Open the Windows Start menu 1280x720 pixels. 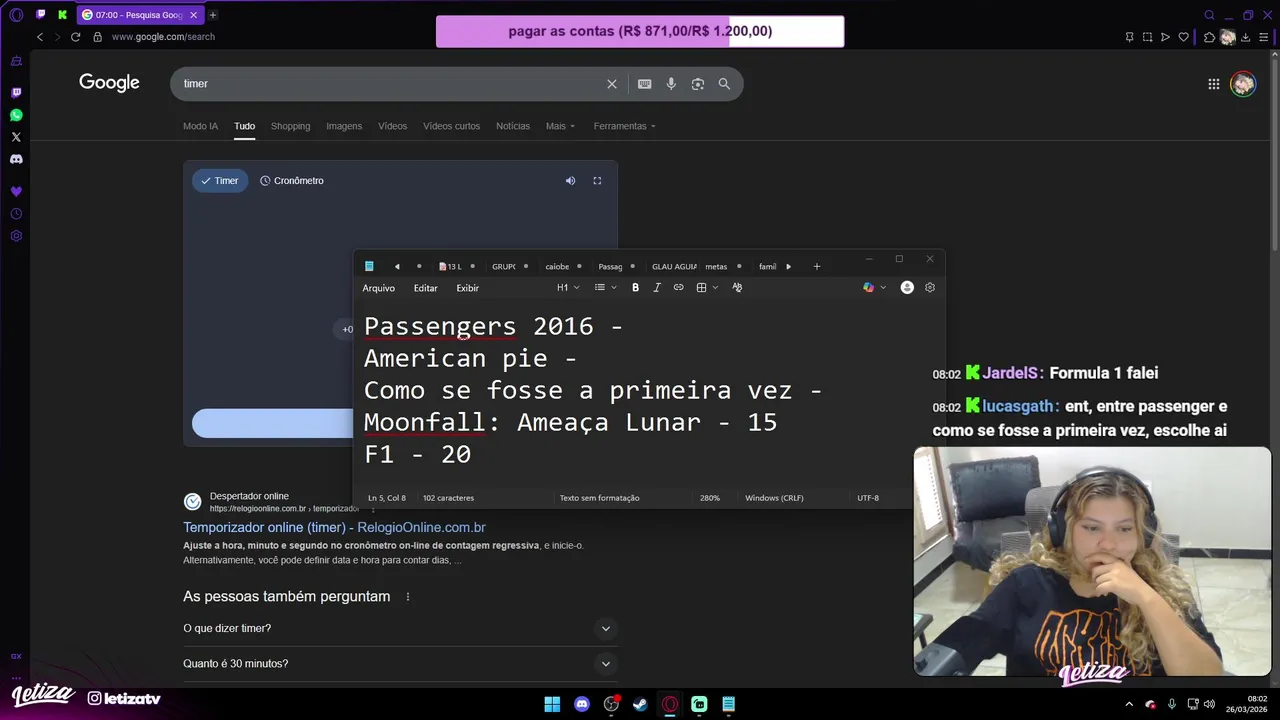pyautogui.click(x=552, y=704)
